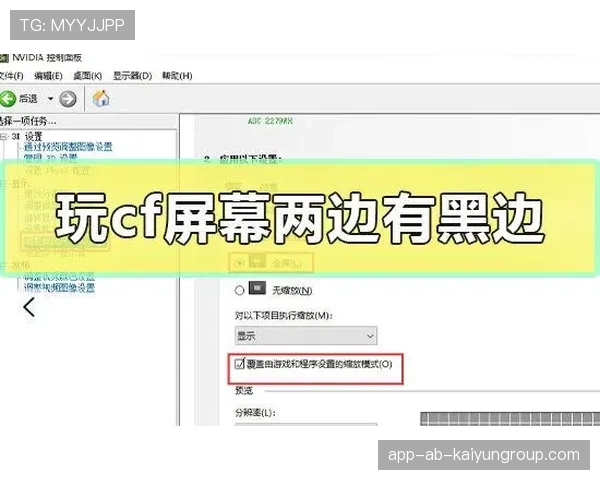Click the 选择一项任务... panel header
This screenshot has height=480, width=600.
tap(28, 121)
